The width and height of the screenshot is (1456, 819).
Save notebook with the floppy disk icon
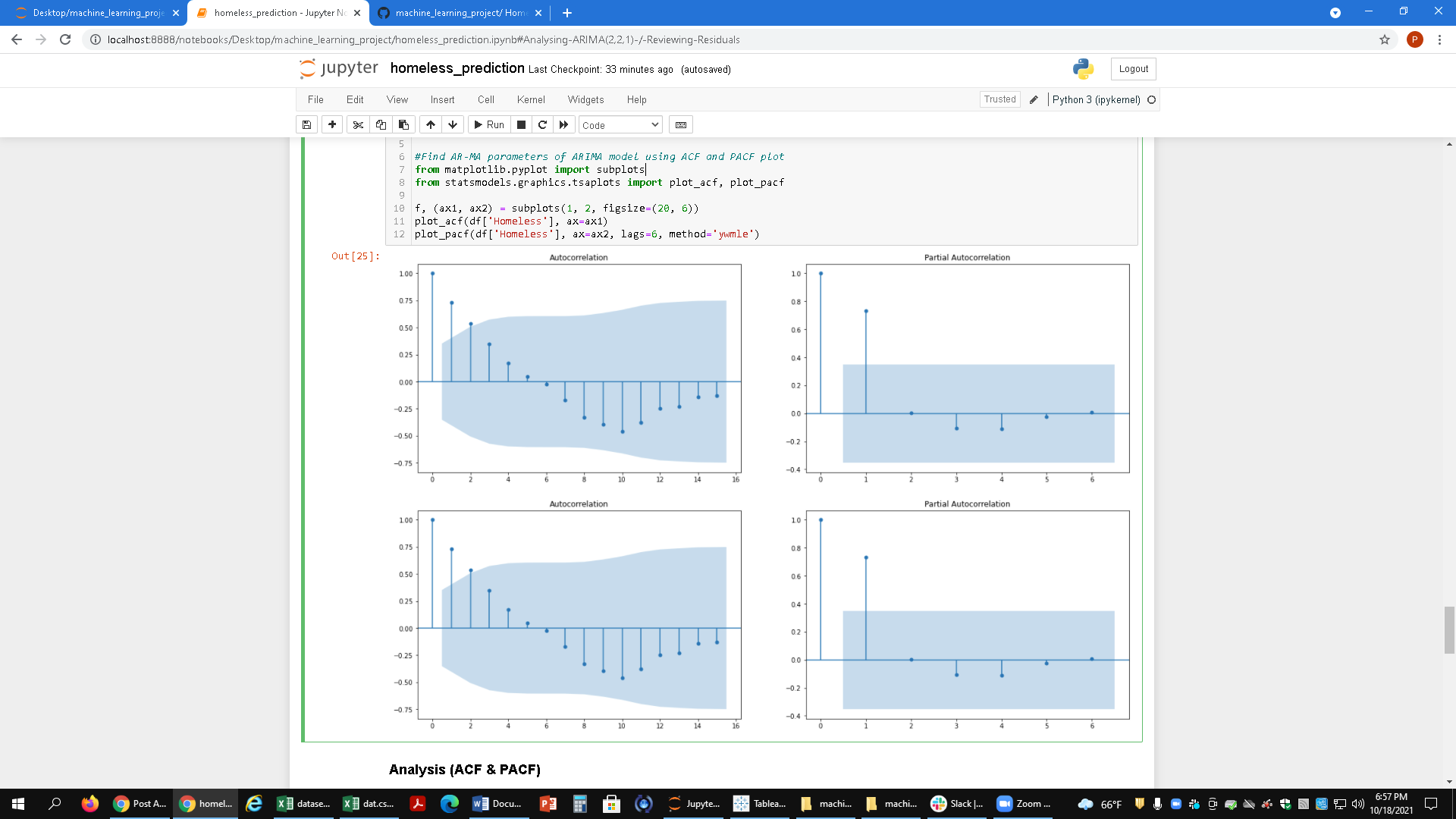(x=306, y=124)
